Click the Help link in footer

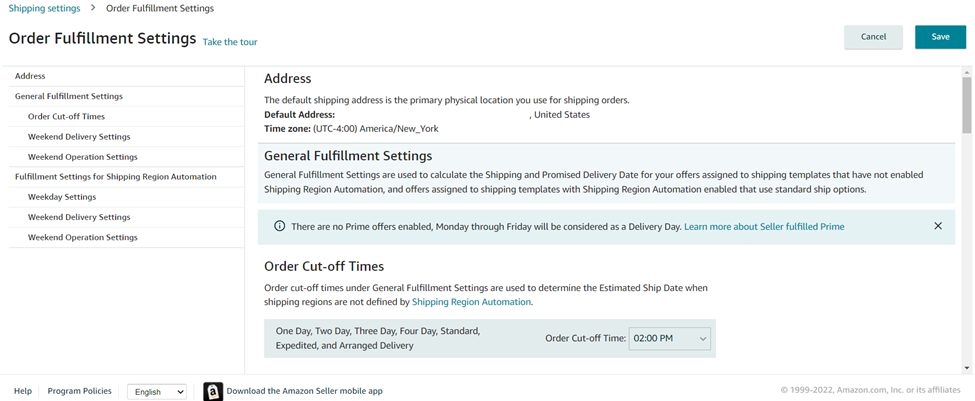[x=22, y=391]
